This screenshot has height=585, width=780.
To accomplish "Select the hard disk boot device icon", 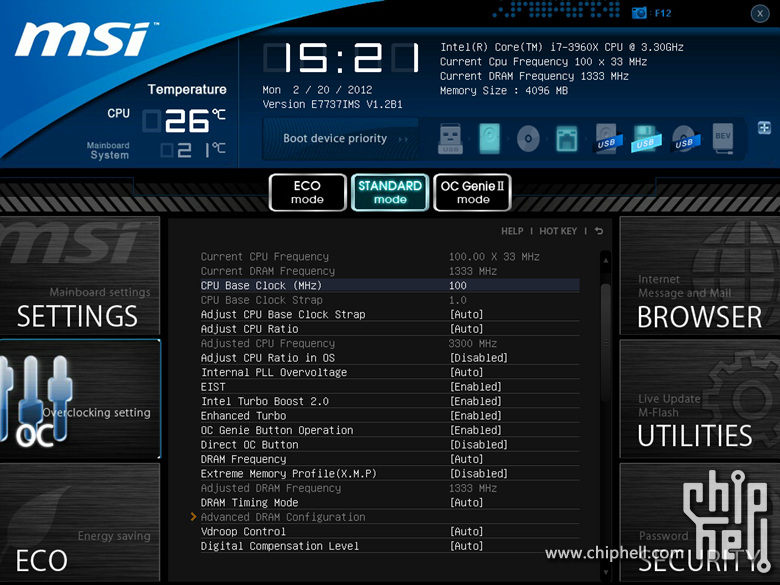I will 489,139.
